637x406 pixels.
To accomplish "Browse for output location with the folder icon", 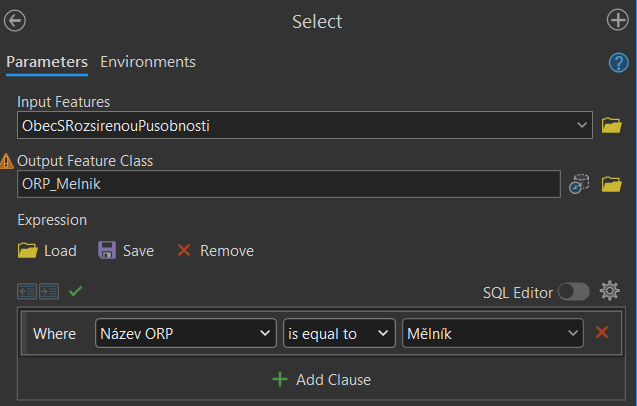I will pyautogui.click(x=611, y=184).
